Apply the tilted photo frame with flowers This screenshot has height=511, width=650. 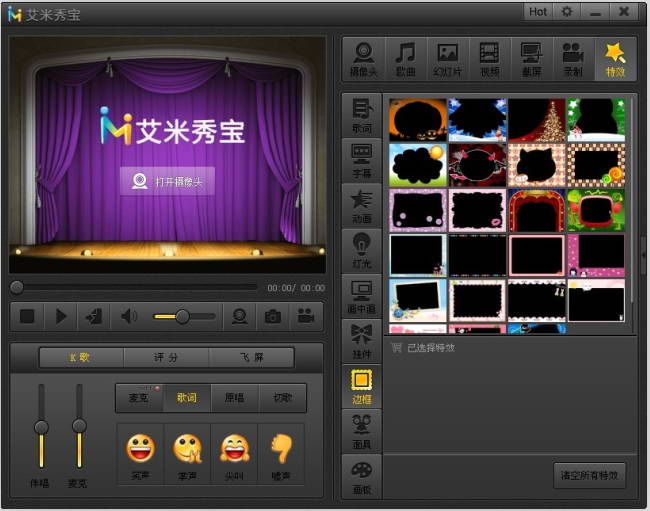(418, 300)
